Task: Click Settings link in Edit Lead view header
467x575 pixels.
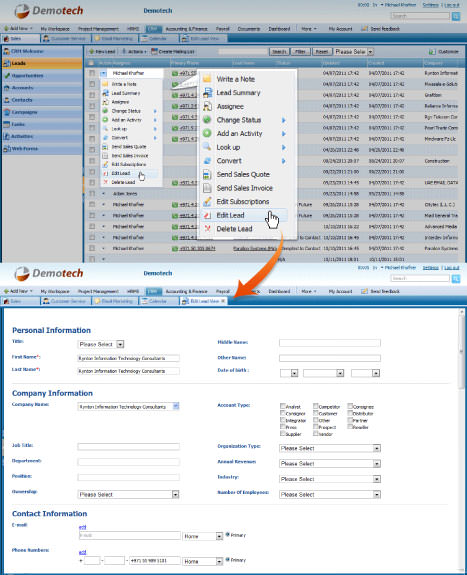Action: click(x=430, y=268)
